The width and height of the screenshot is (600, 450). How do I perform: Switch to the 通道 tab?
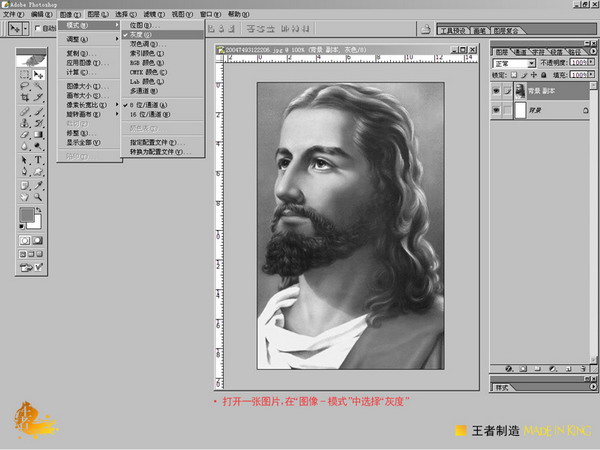click(x=520, y=51)
